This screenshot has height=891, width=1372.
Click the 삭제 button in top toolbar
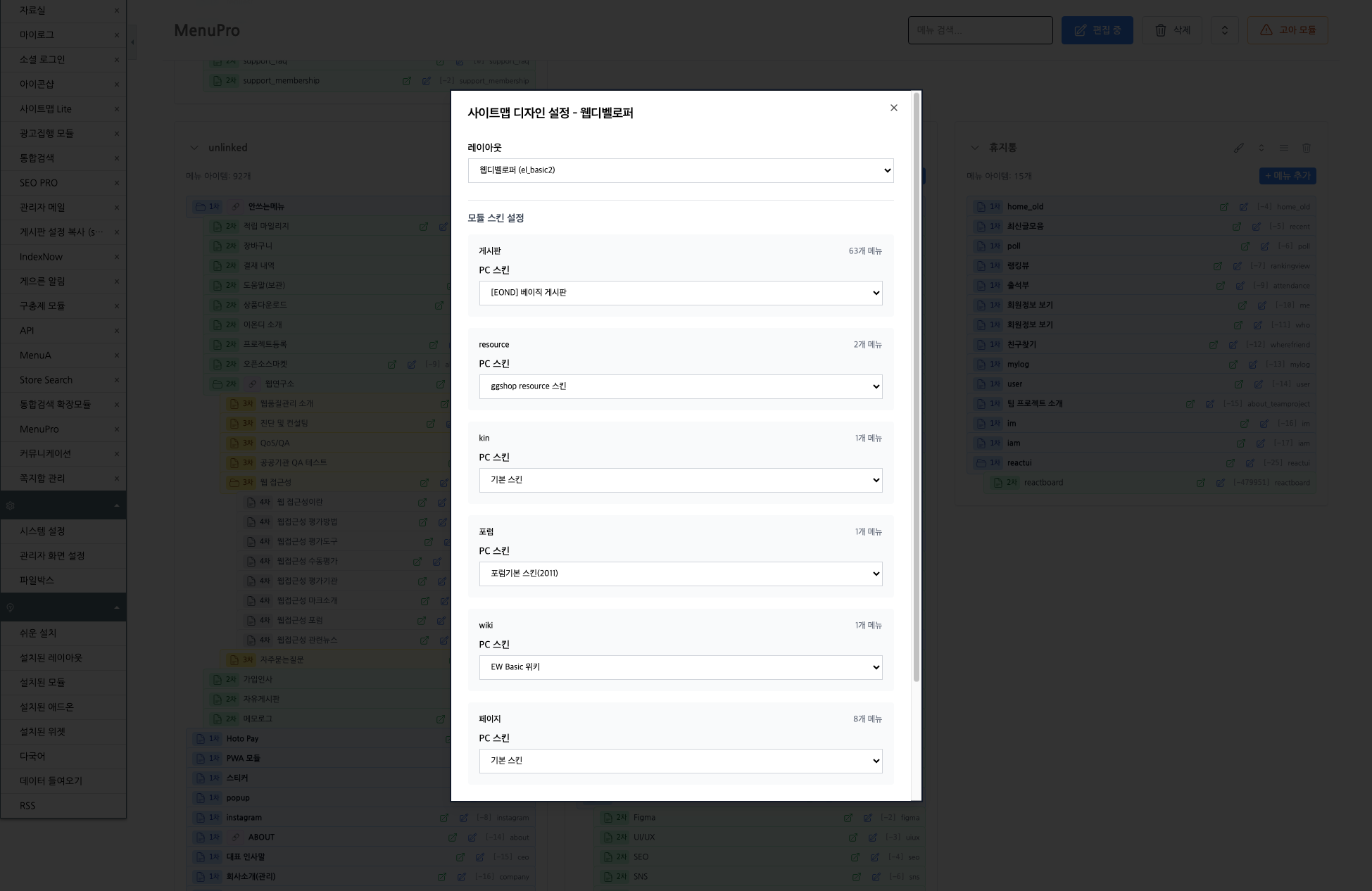(x=1171, y=30)
